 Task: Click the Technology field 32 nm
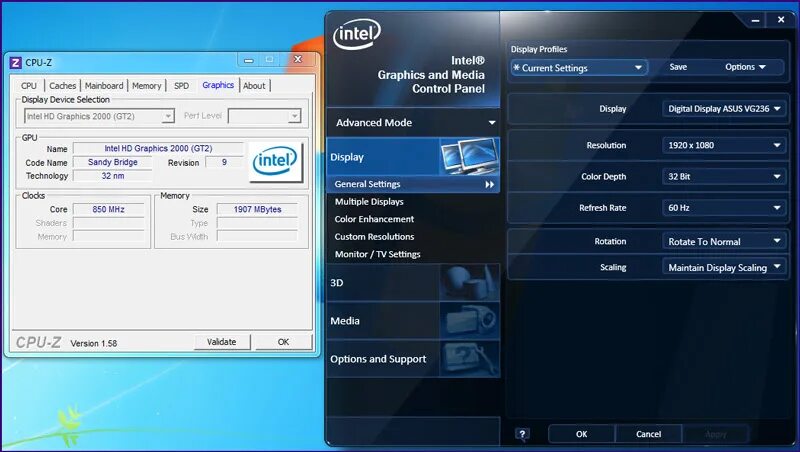113,176
